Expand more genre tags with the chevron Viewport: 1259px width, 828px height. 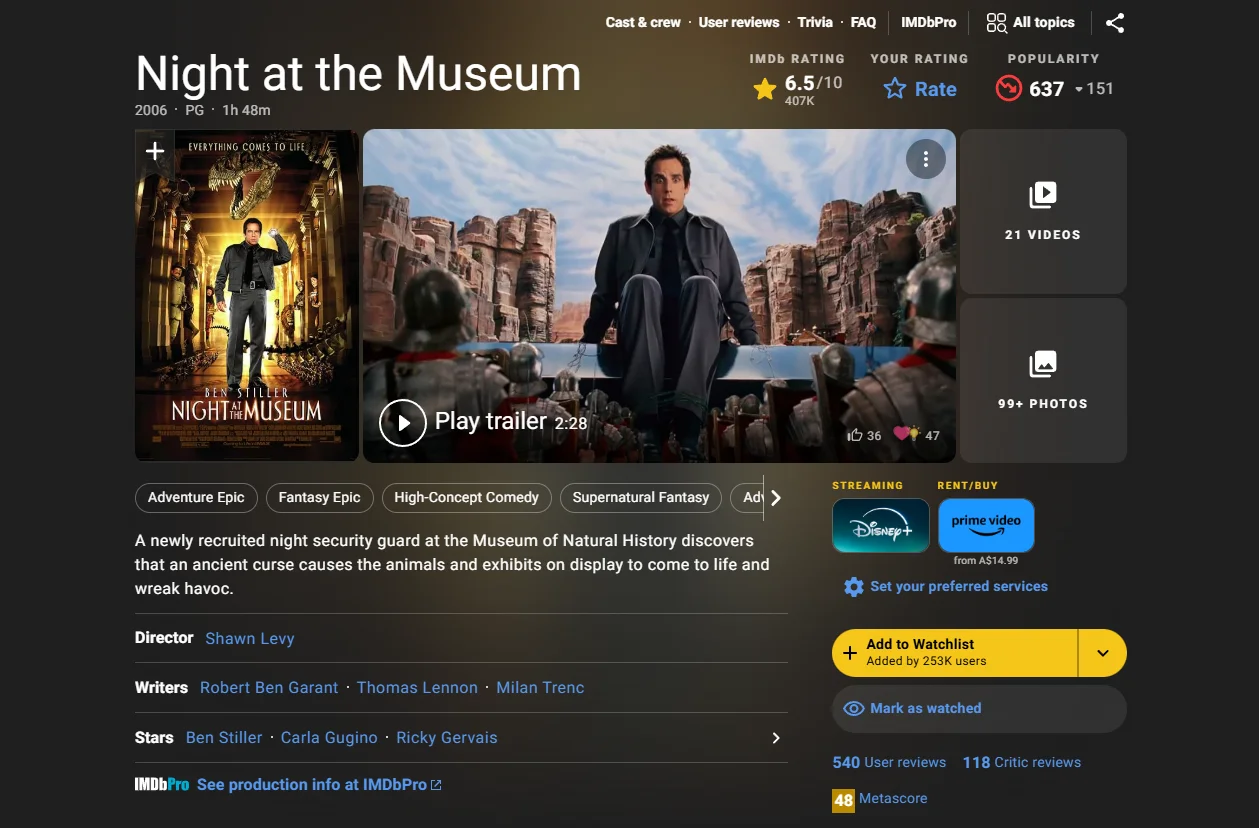pos(775,497)
